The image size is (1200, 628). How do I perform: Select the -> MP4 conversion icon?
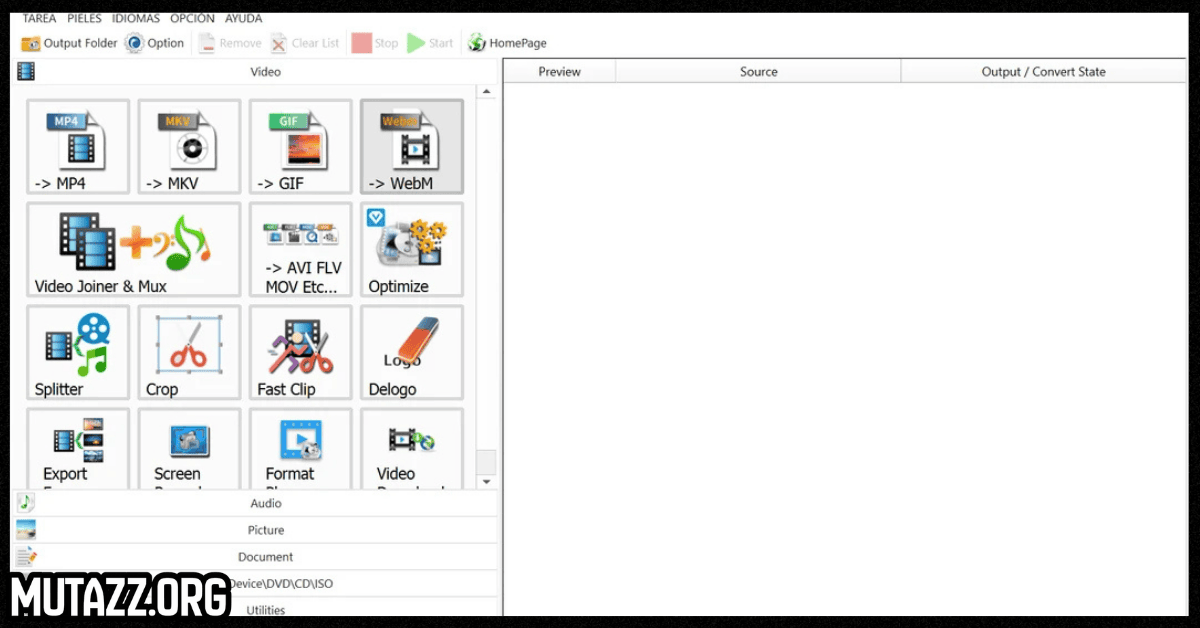[x=78, y=146]
